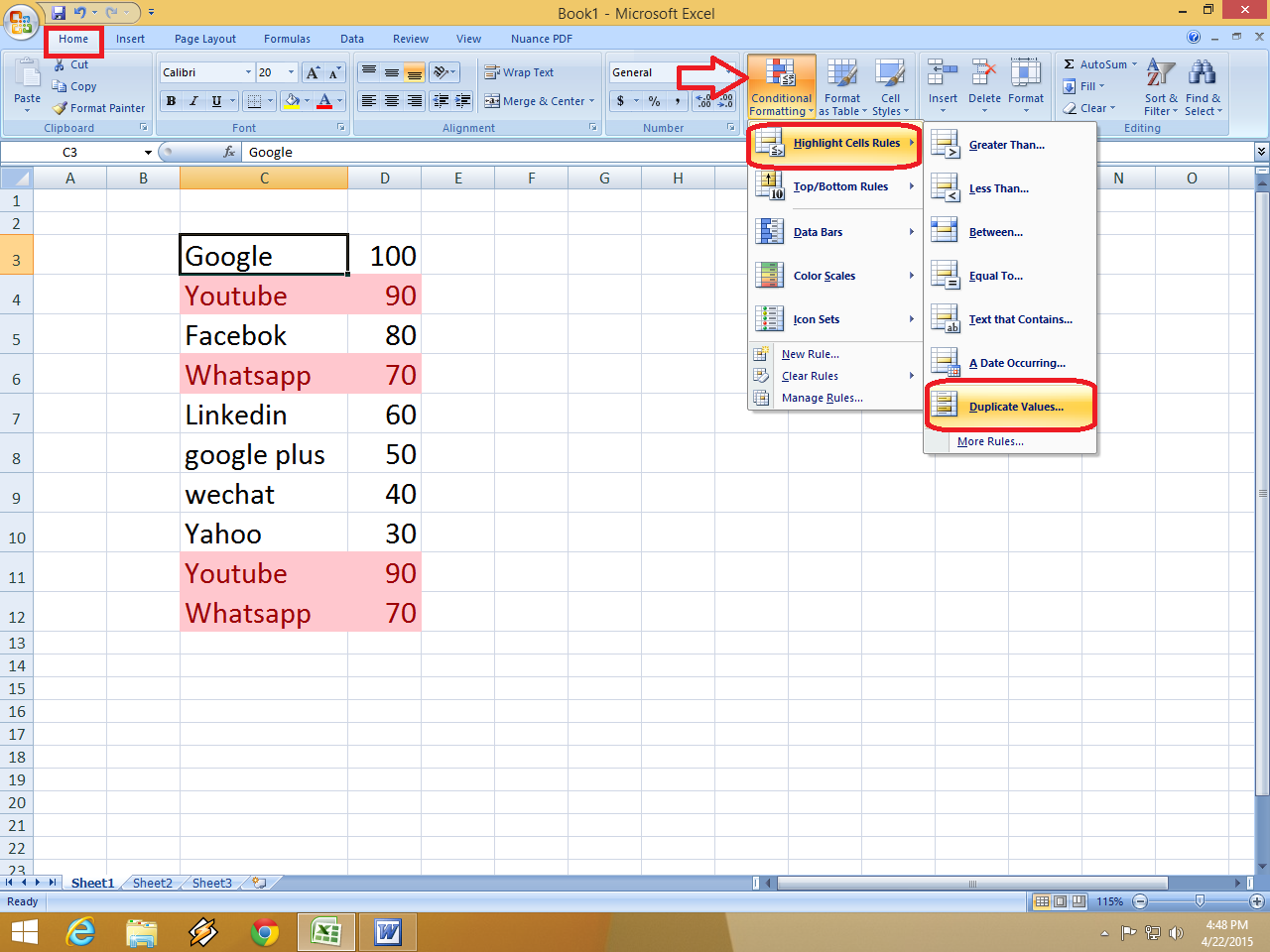Screen dimensions: 1270x952
Task: Toggle bottom vertical alignment
Action: coord(415,72)
